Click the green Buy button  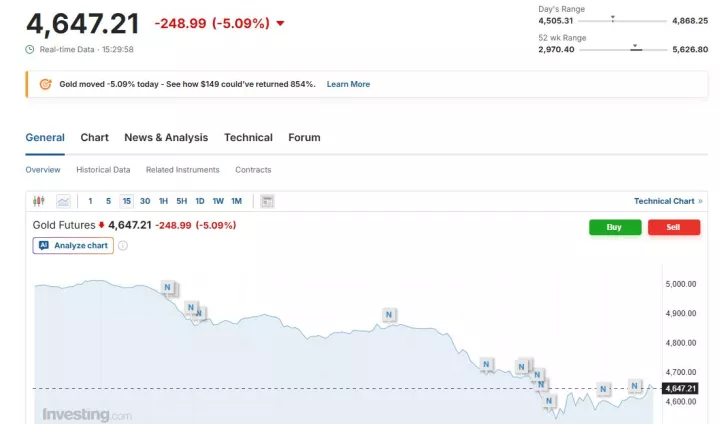click(x=615, y=227)
